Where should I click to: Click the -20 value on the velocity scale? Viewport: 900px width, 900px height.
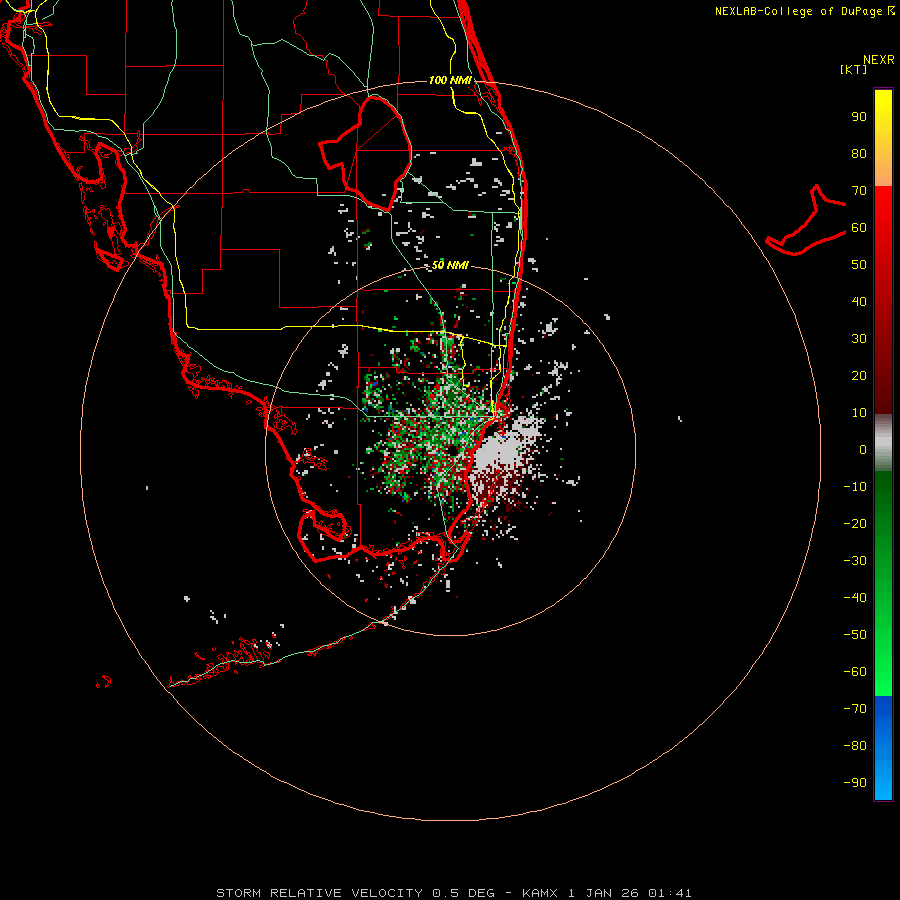coord(855,523)
